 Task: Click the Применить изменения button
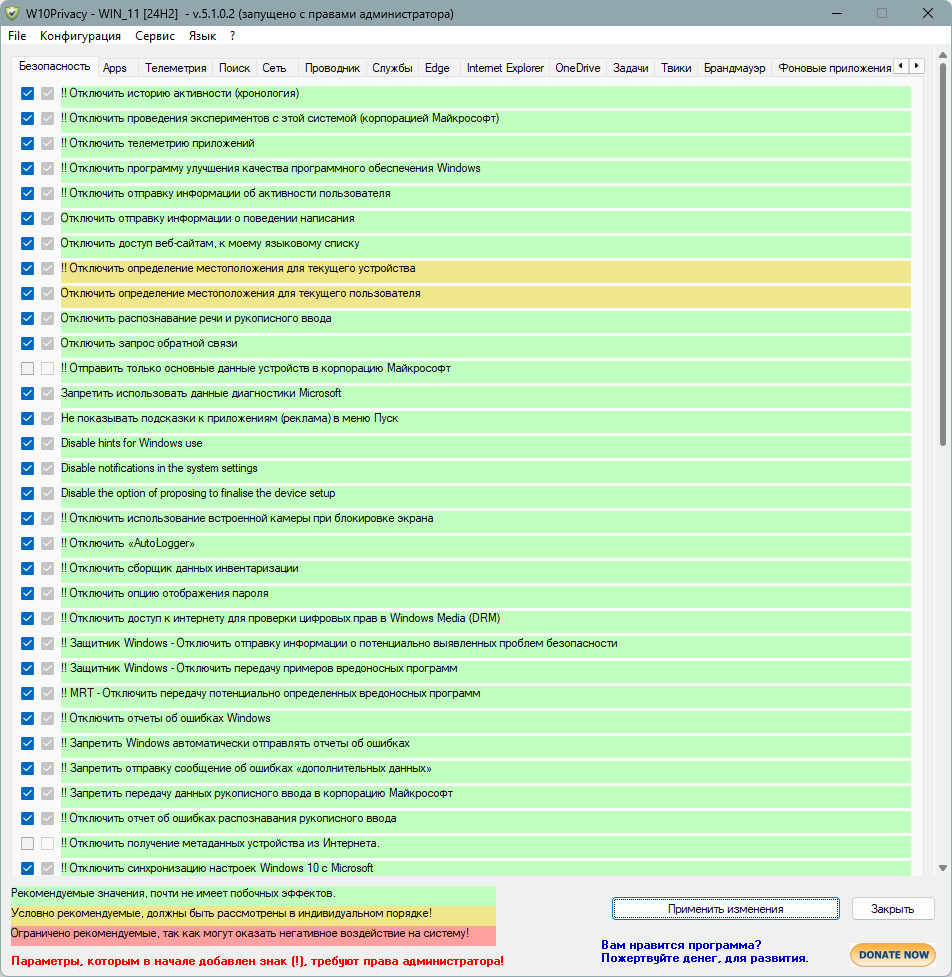tap(725, 908)
